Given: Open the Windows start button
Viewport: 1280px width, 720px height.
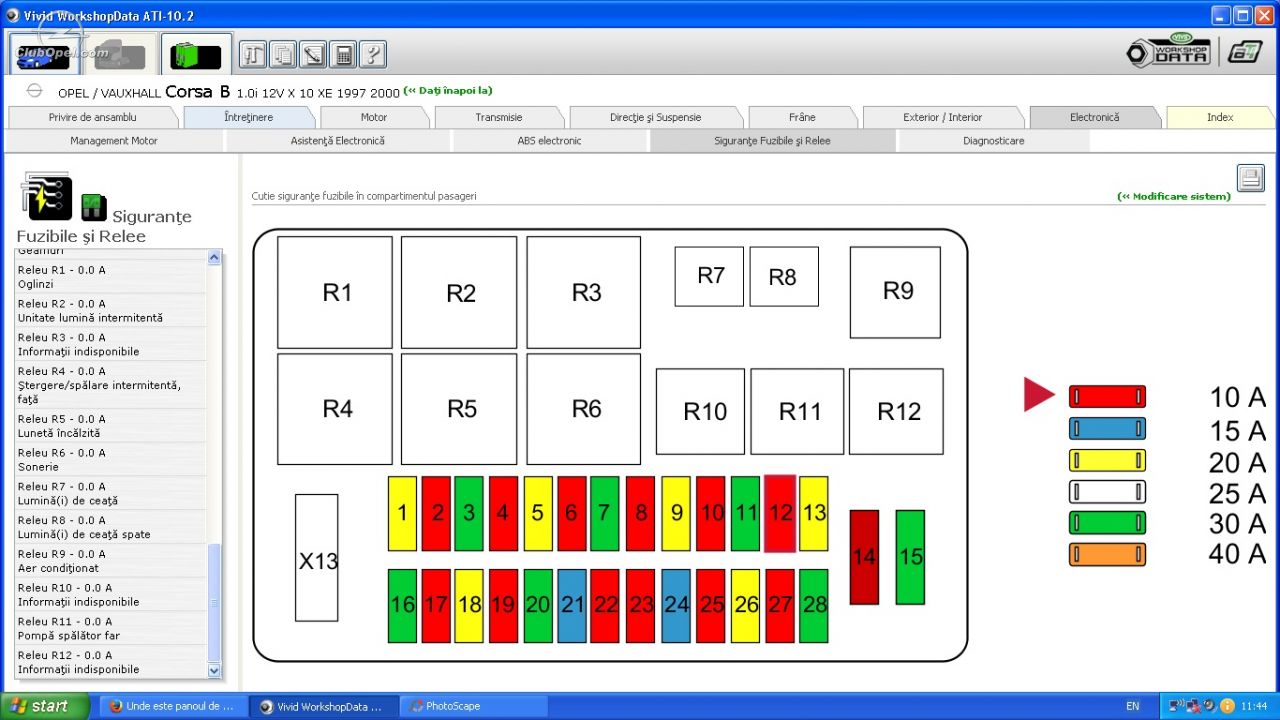Looking at the screenshot, I should 45,706.
